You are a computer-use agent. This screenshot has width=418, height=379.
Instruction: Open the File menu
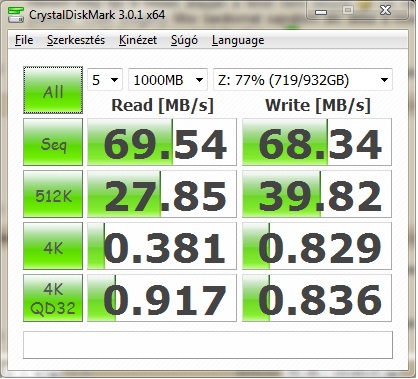coord(24,40)
